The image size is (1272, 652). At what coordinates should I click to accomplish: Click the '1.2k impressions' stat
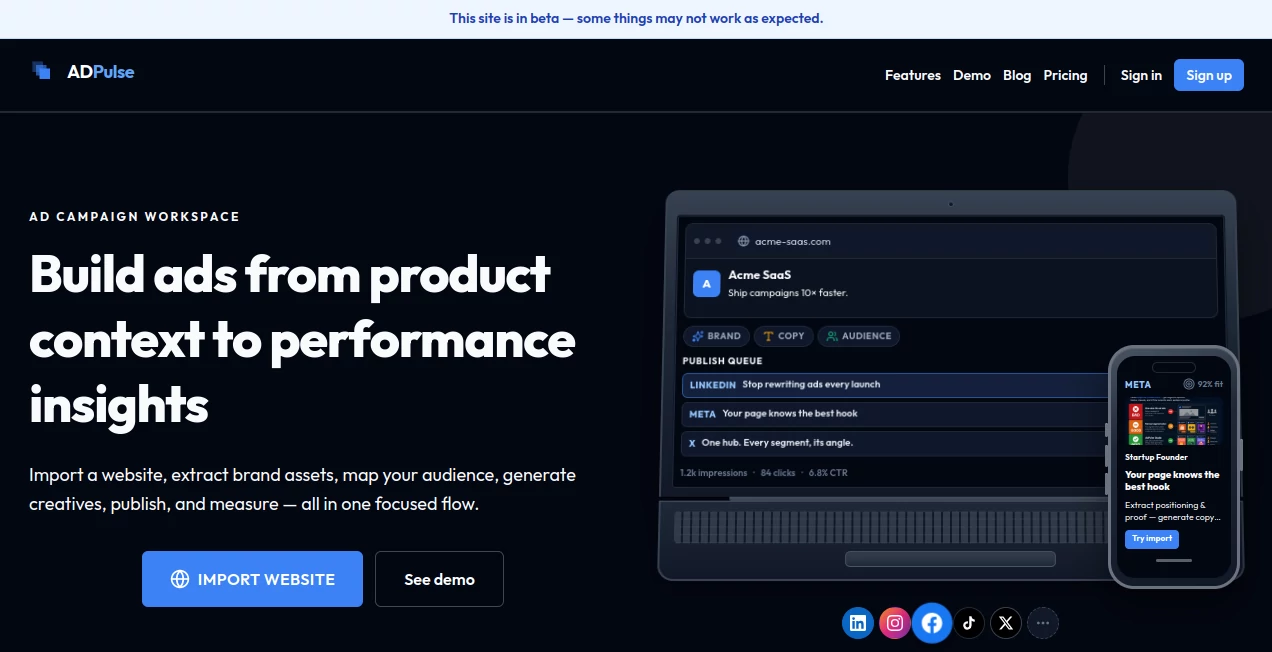point(714,472)
